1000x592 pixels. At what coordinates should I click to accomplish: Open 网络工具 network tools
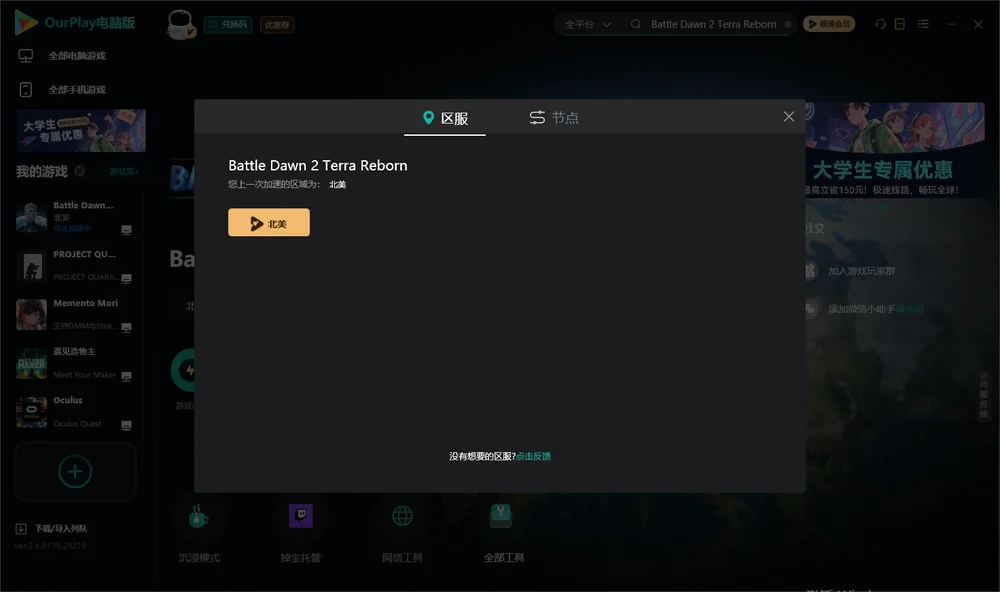(402, 533)
